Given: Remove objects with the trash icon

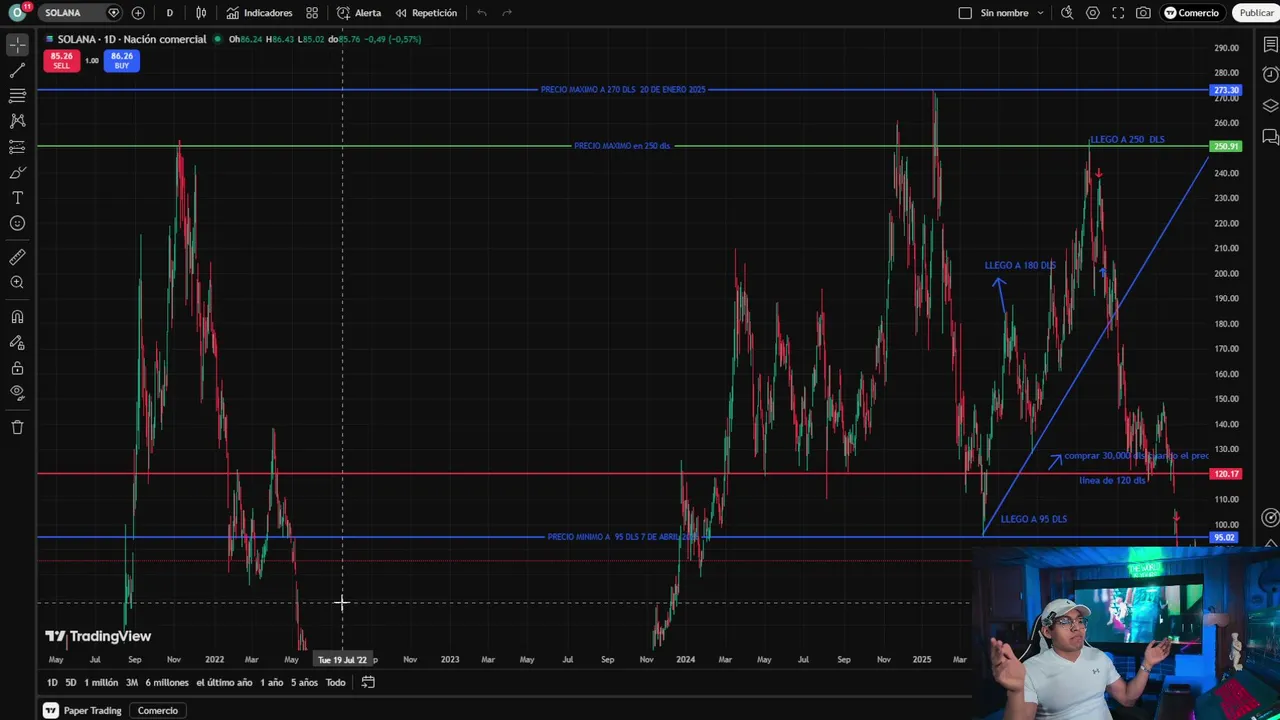Looking at the screenshot, I should [x=17, y=427].
